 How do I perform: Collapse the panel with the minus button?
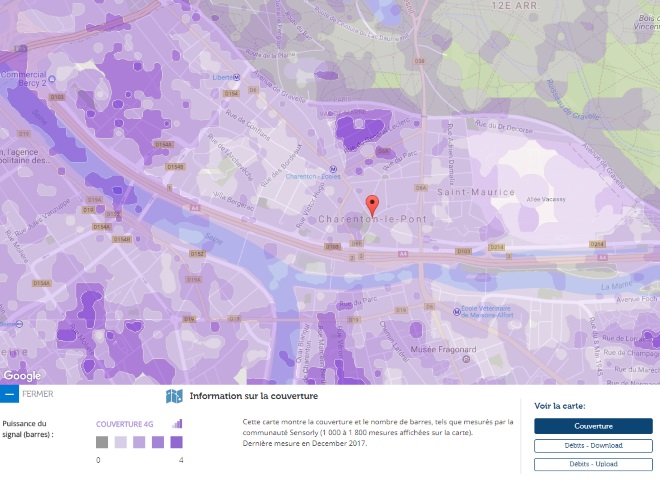[x=9, y=394]
